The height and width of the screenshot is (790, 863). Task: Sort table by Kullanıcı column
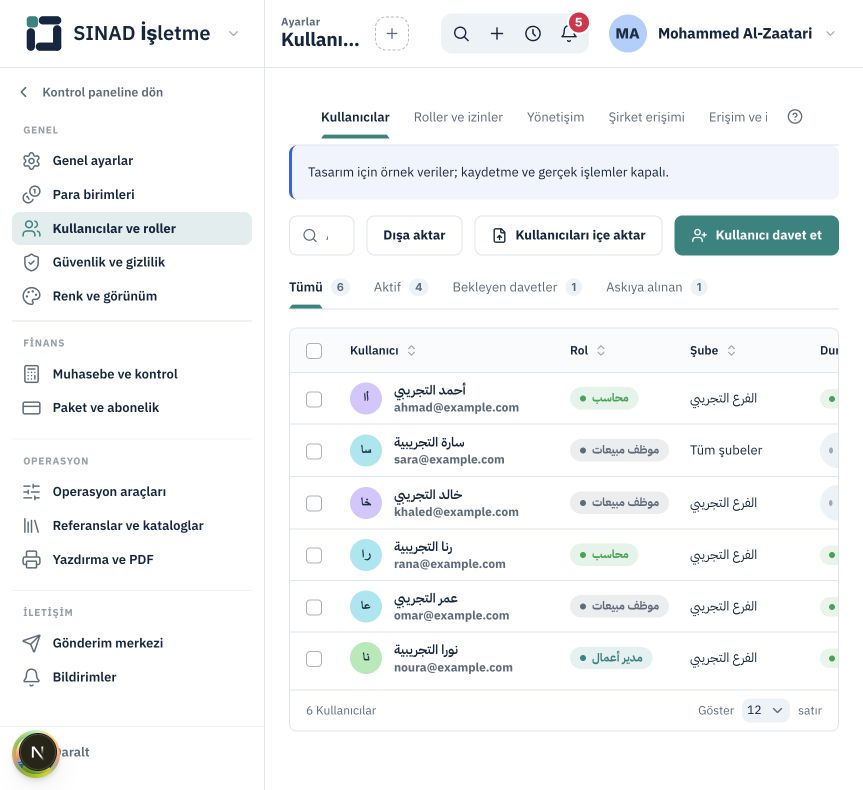pyautogui.click(x=383, y=351)
